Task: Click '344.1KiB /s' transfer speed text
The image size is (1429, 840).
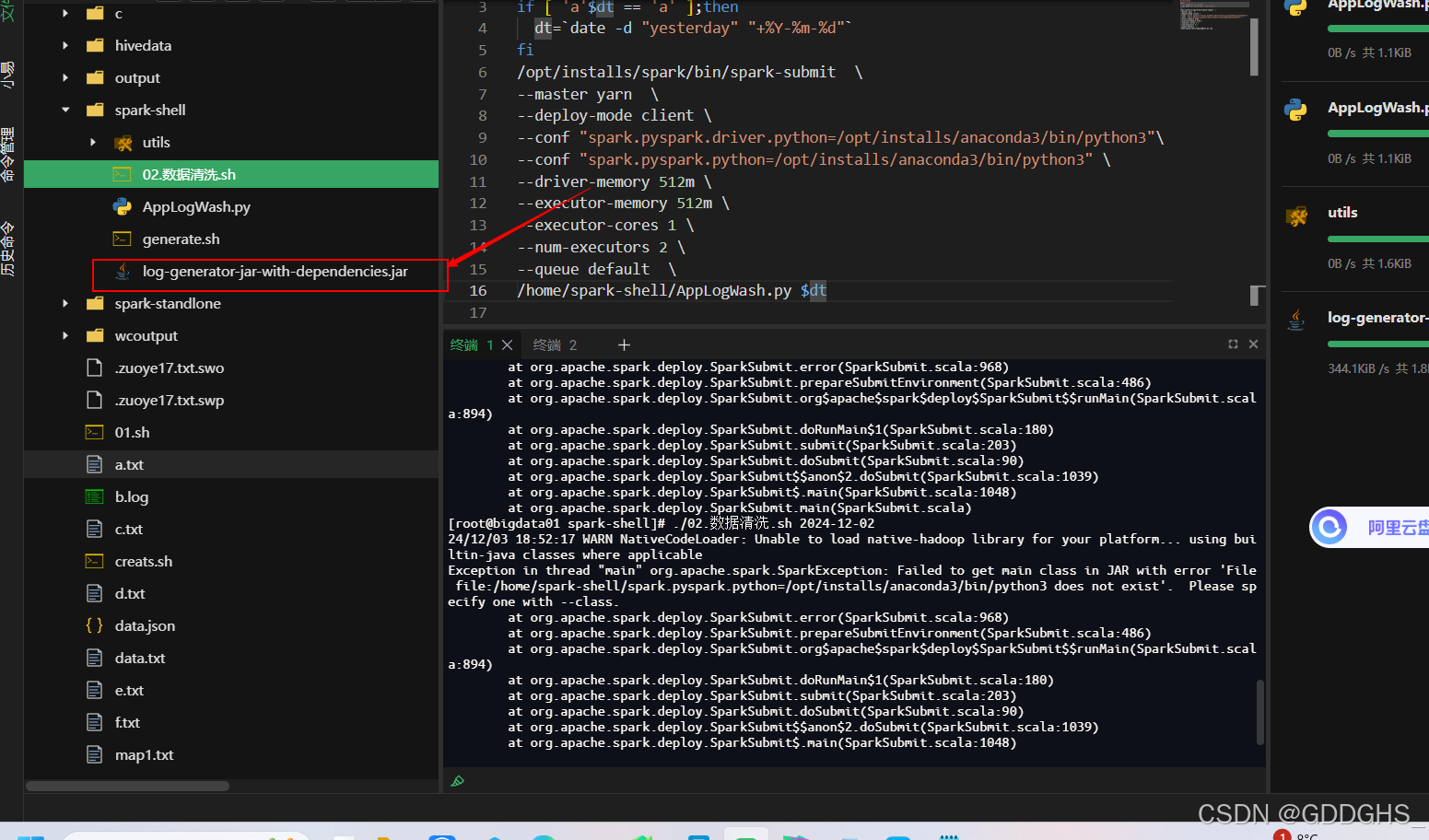Action: (1359, 368)
